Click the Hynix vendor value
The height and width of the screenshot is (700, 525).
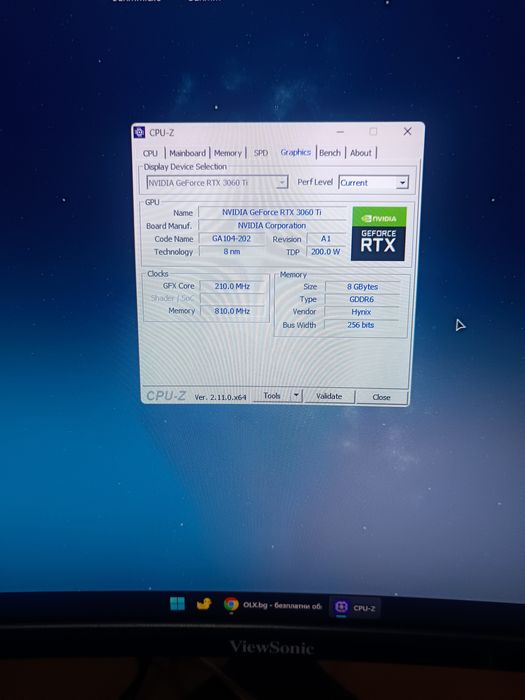pos(361,312)
